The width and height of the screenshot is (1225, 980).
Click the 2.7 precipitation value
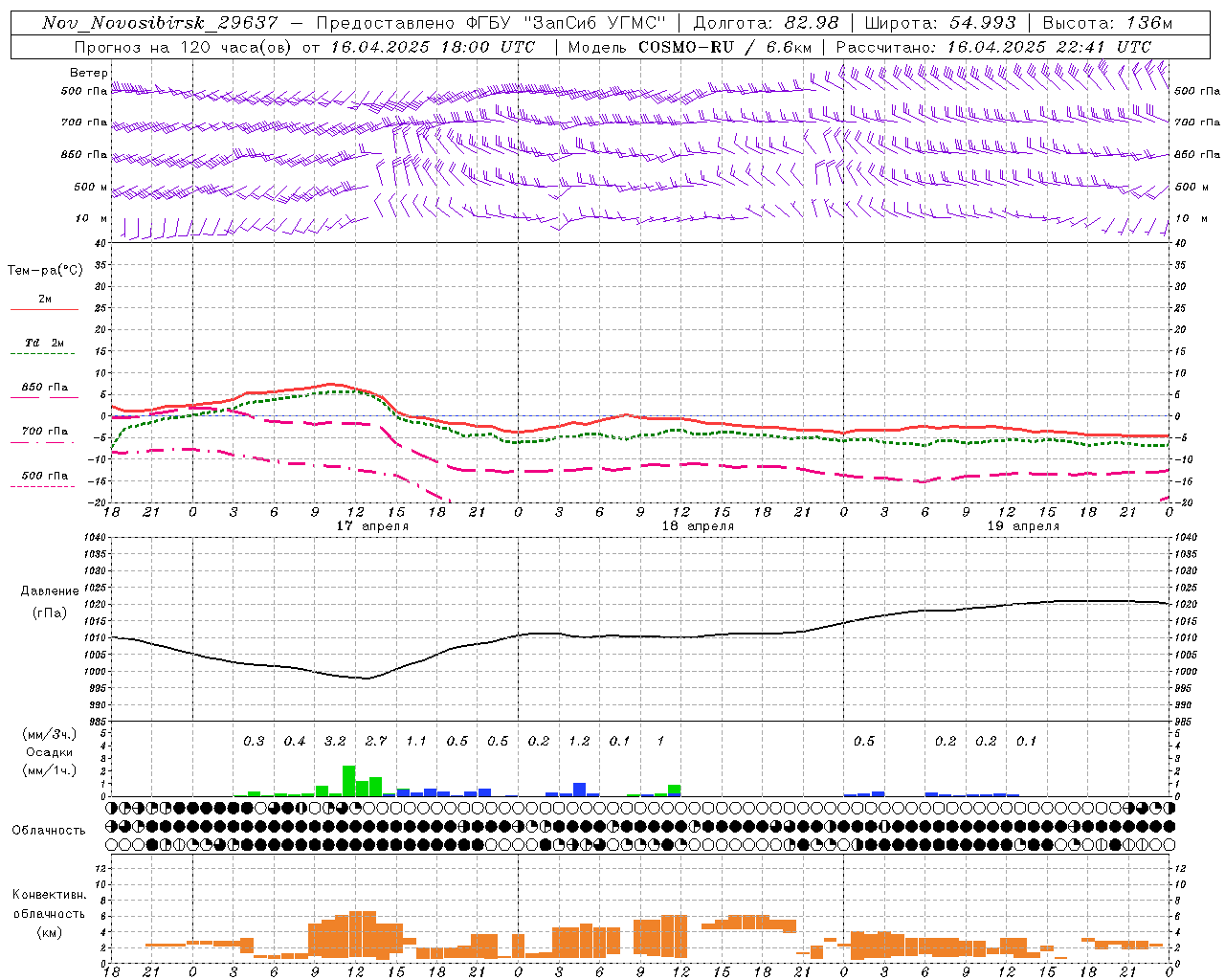376,742
